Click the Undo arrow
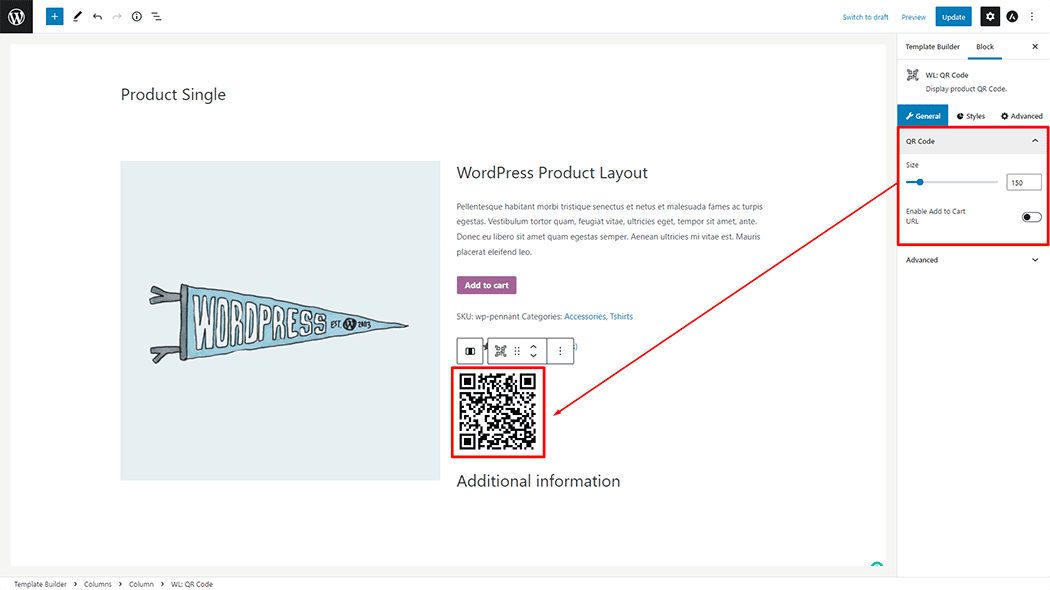The width and height of the screenshot is (1050, 590). click(97, 17)
